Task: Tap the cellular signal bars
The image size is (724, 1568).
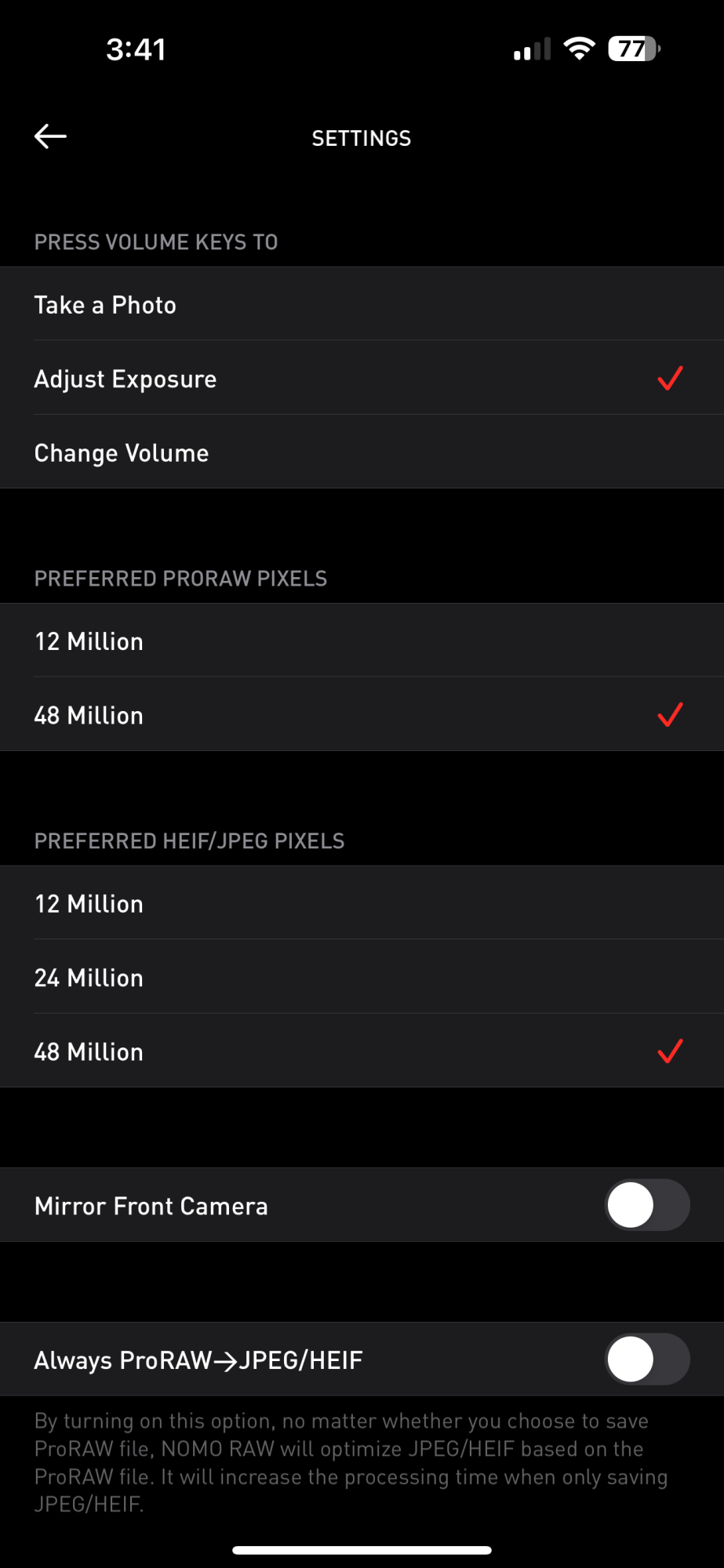Action: coord(532,49)
